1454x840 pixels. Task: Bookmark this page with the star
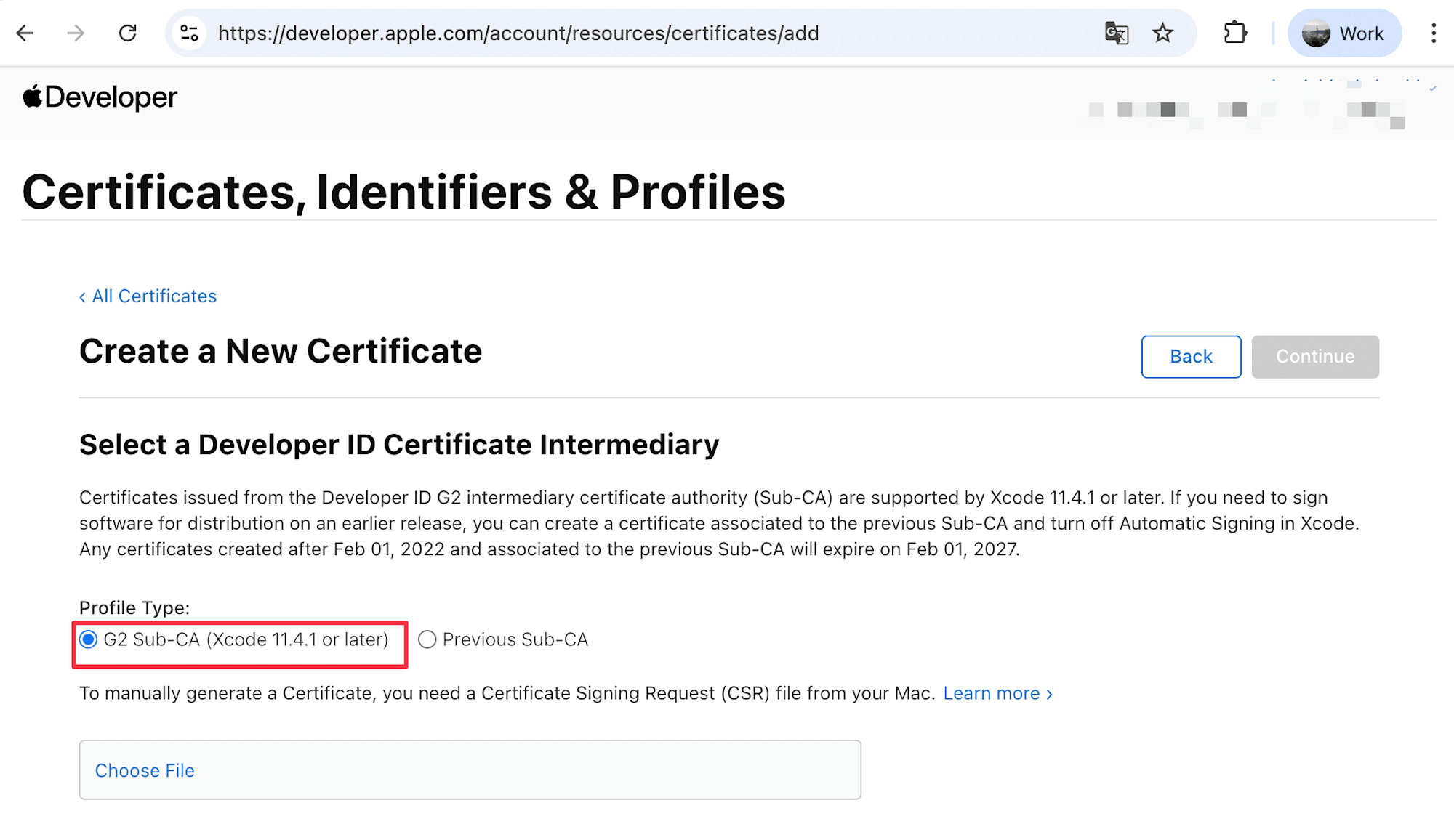[x=1163, y=33]
